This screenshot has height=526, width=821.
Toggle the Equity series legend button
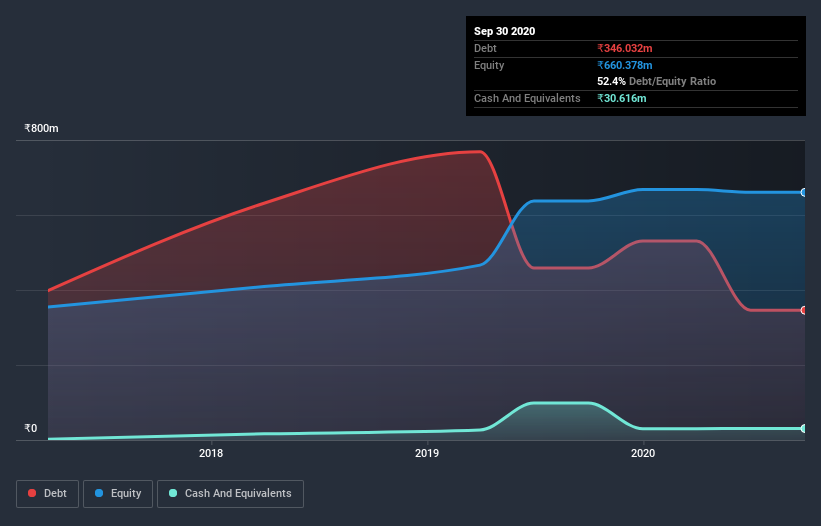point(118,494)
